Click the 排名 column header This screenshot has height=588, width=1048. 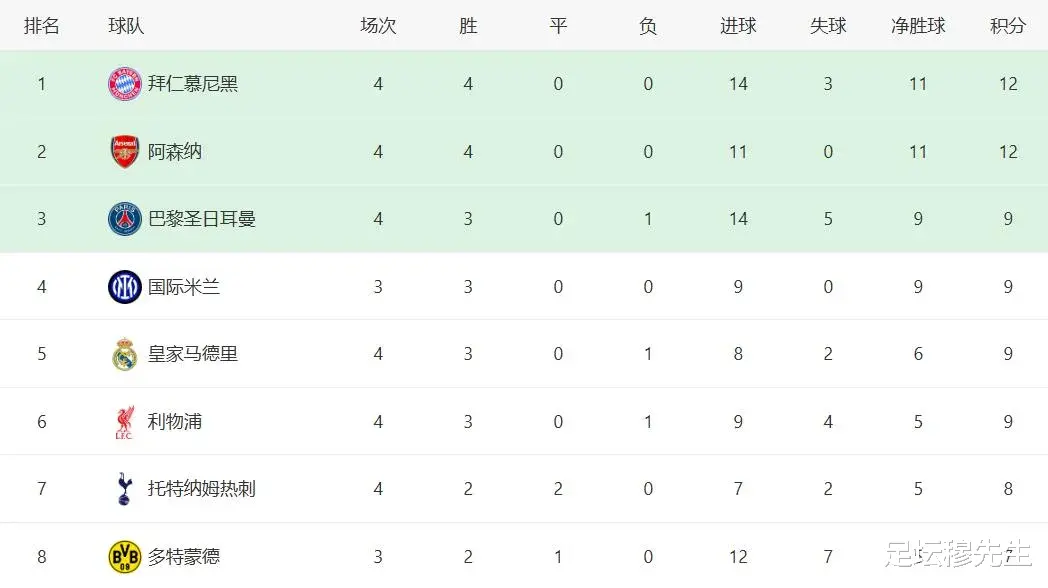click(42, 26)
